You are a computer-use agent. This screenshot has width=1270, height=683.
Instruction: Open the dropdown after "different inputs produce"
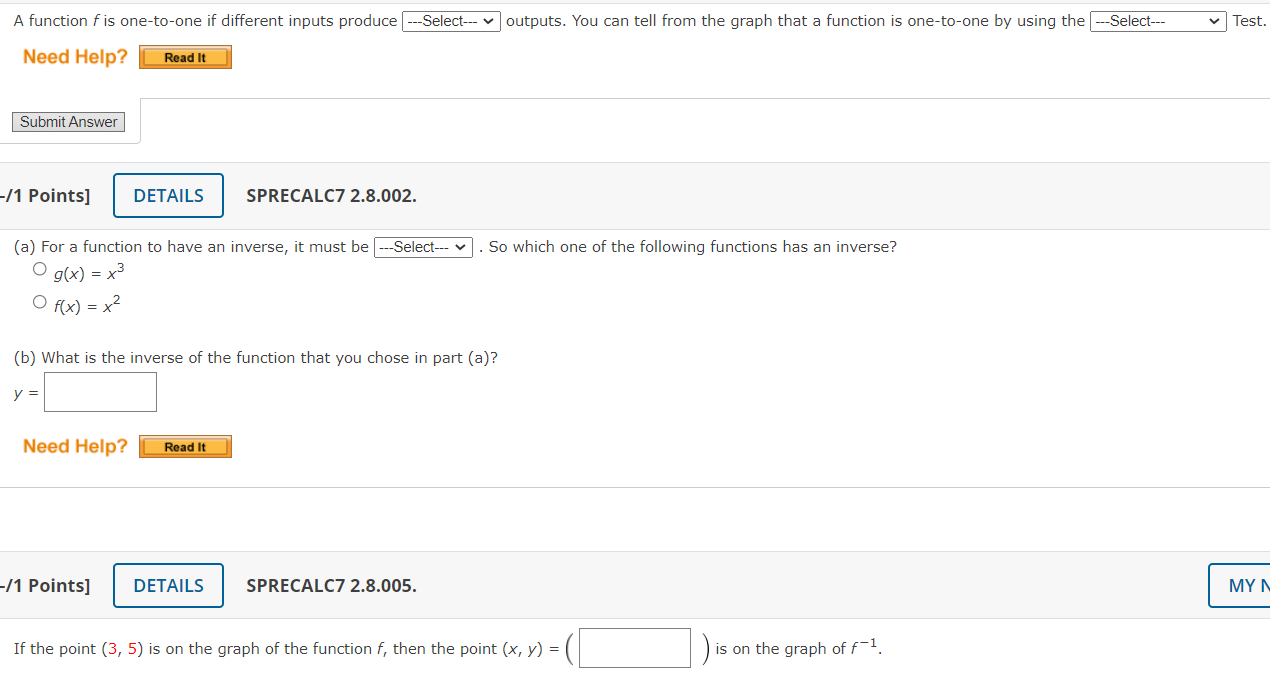point(451,21)
